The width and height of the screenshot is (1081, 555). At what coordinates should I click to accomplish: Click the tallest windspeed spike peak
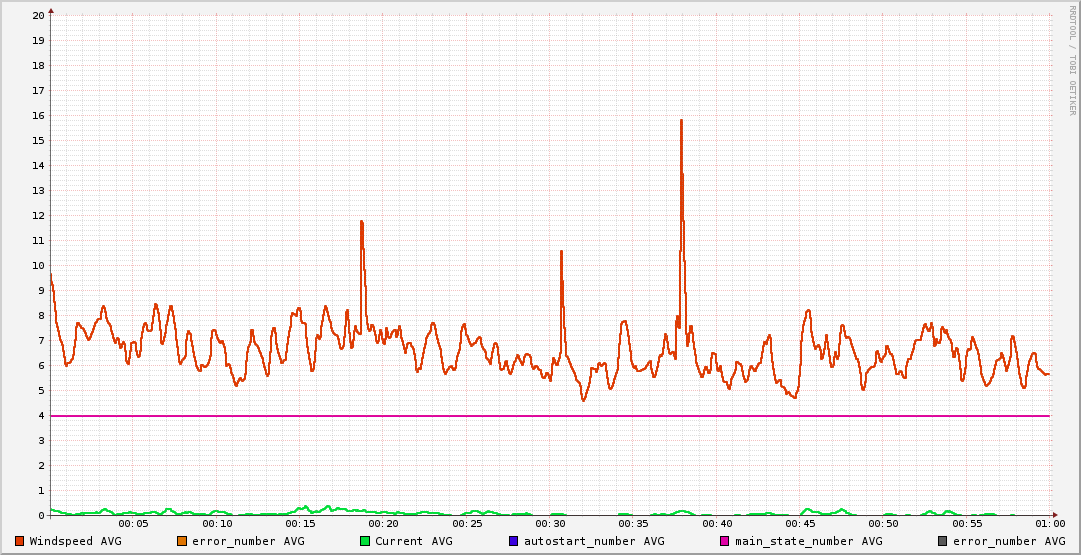[x=681, y=121]
